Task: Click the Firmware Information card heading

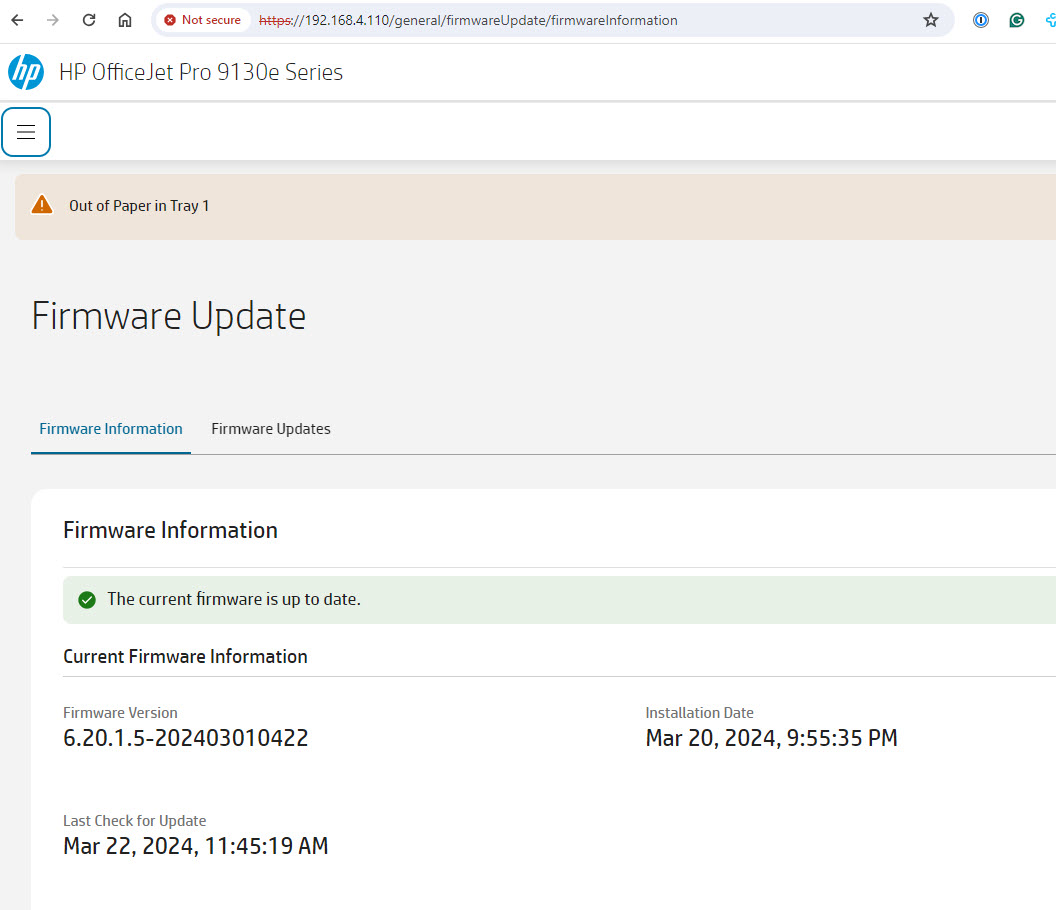Action: click(x=170, y=530)
